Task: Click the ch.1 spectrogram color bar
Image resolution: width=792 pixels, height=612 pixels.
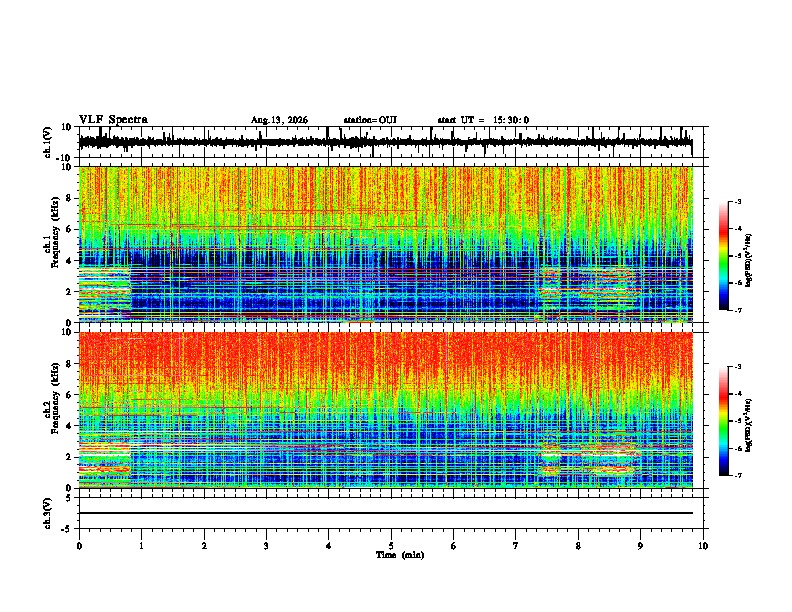Action: tap(723, 256)
